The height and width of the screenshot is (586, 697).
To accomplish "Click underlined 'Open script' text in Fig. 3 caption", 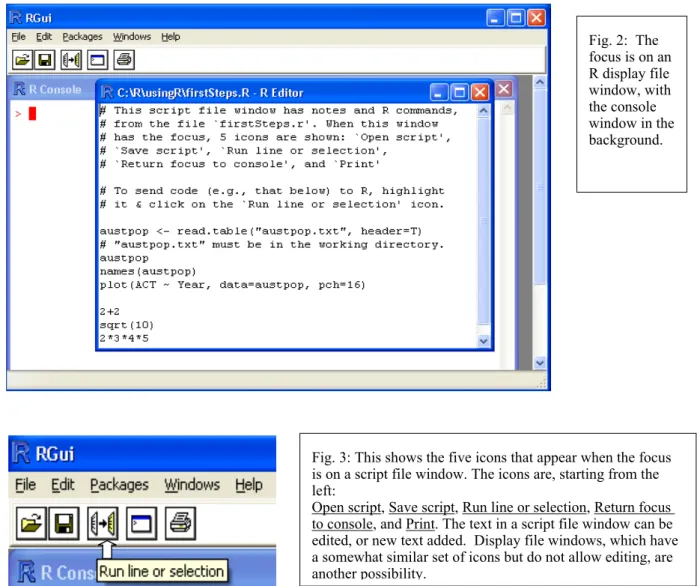I will tap(346, 507).
